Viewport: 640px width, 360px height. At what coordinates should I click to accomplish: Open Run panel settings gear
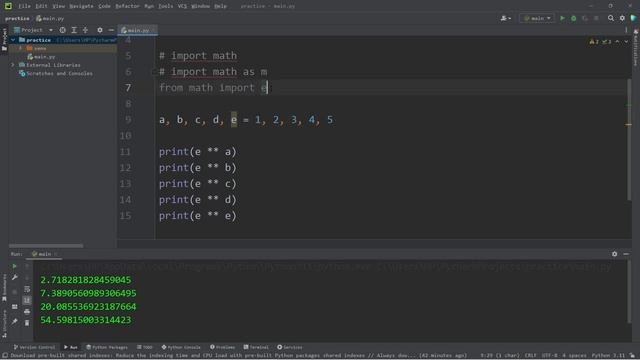[x=614, y=254]
